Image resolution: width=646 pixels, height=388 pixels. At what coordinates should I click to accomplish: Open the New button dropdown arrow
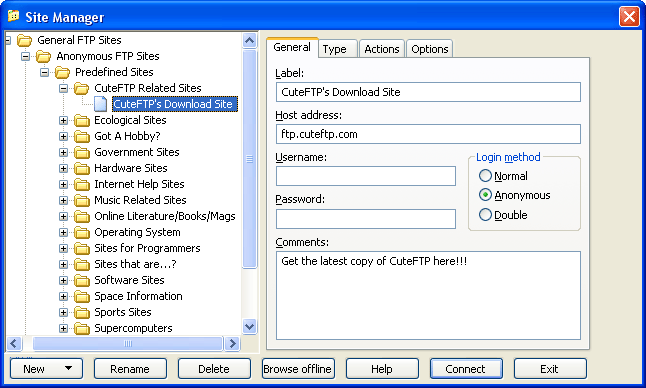(x=68, y=368)
